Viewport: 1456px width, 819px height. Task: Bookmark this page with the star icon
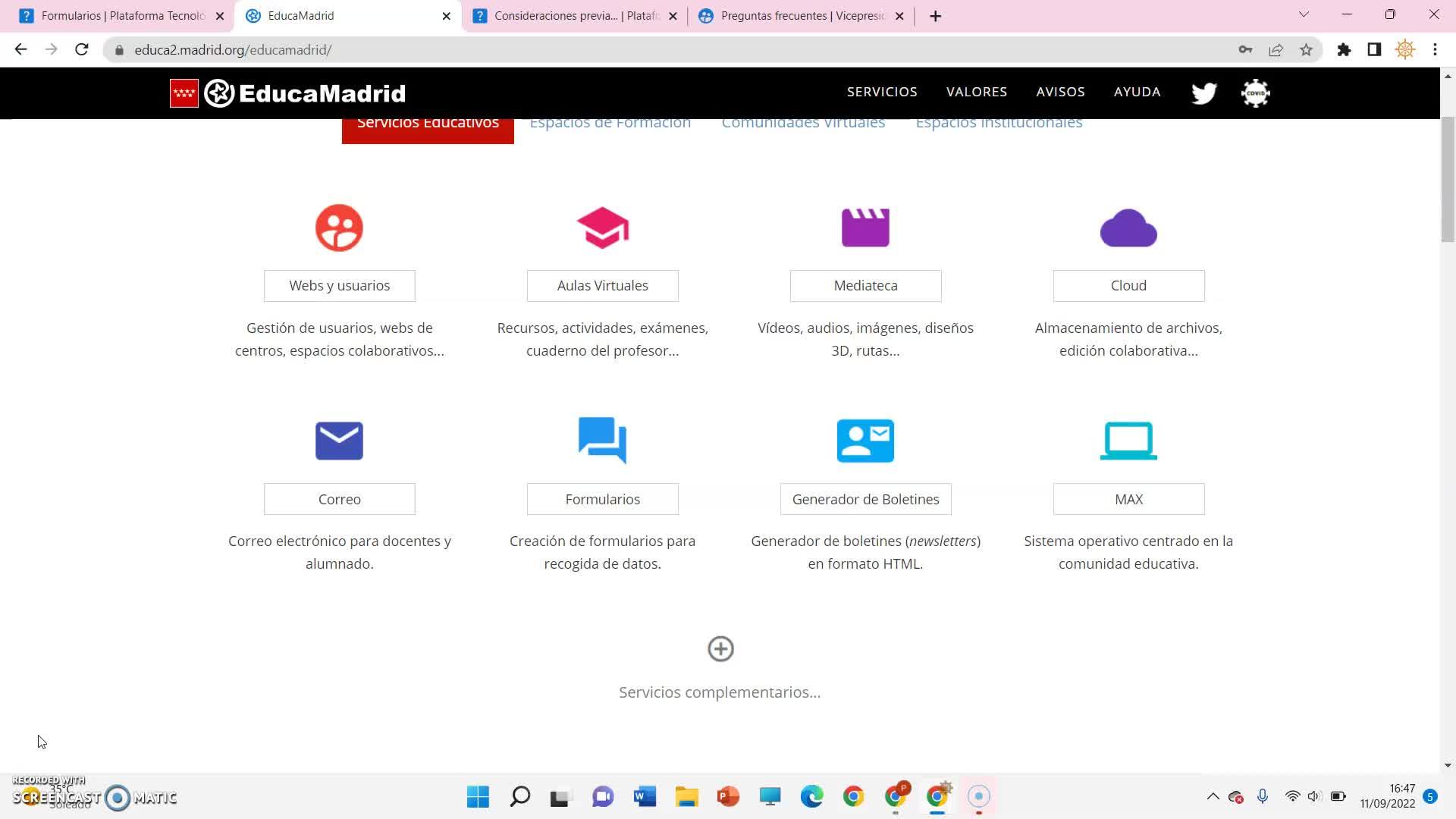pos(1306,50)
